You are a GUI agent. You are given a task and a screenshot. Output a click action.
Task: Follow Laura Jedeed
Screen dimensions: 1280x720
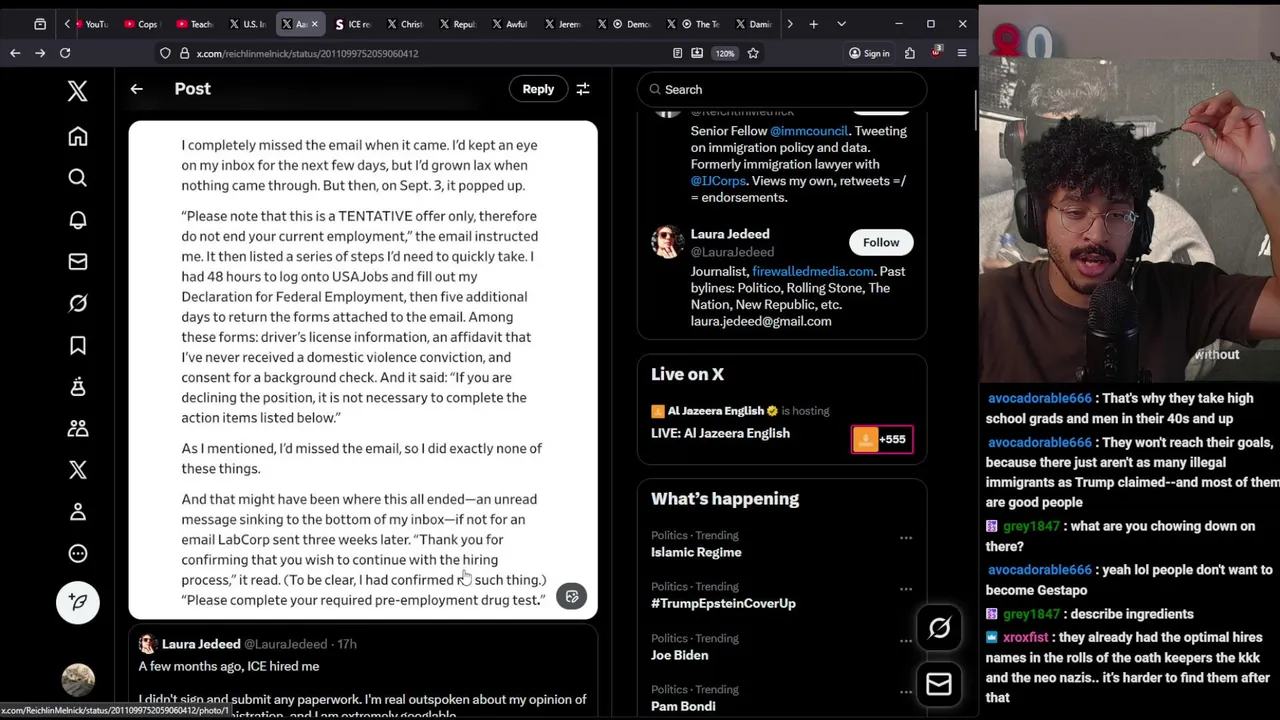point(881,242)
